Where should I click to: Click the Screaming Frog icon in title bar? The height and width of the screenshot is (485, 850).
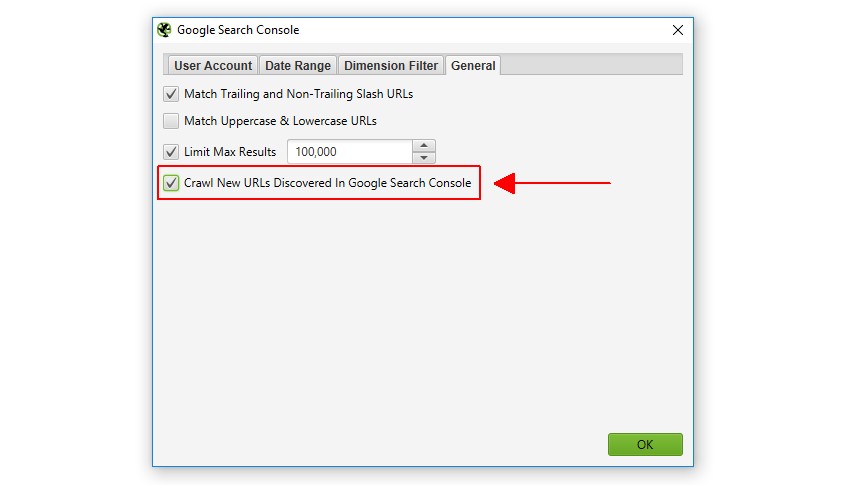(164, 30)
